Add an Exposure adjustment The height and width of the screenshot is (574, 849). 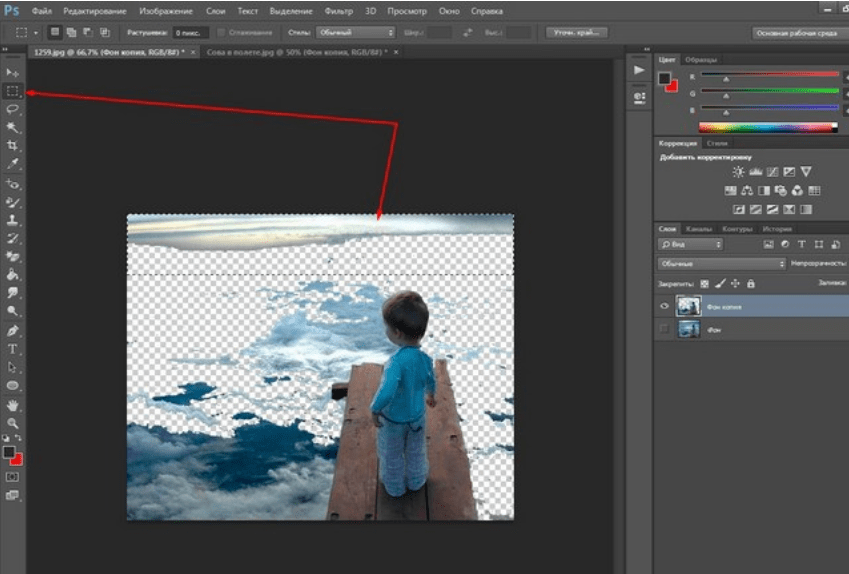pyautogui.click(x=789, y=172)
